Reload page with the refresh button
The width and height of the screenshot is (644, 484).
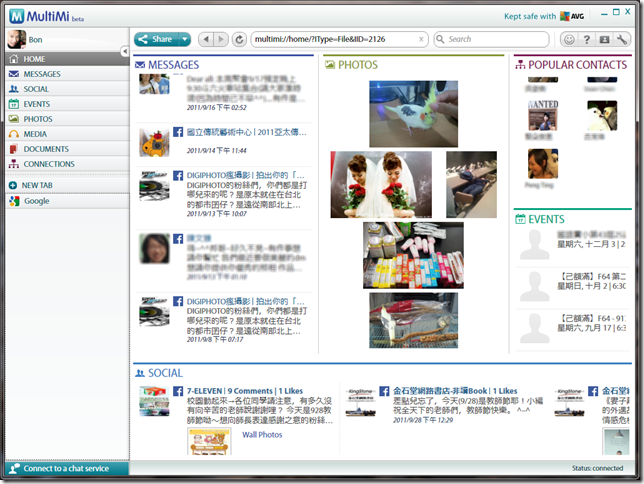pos(239,40)
